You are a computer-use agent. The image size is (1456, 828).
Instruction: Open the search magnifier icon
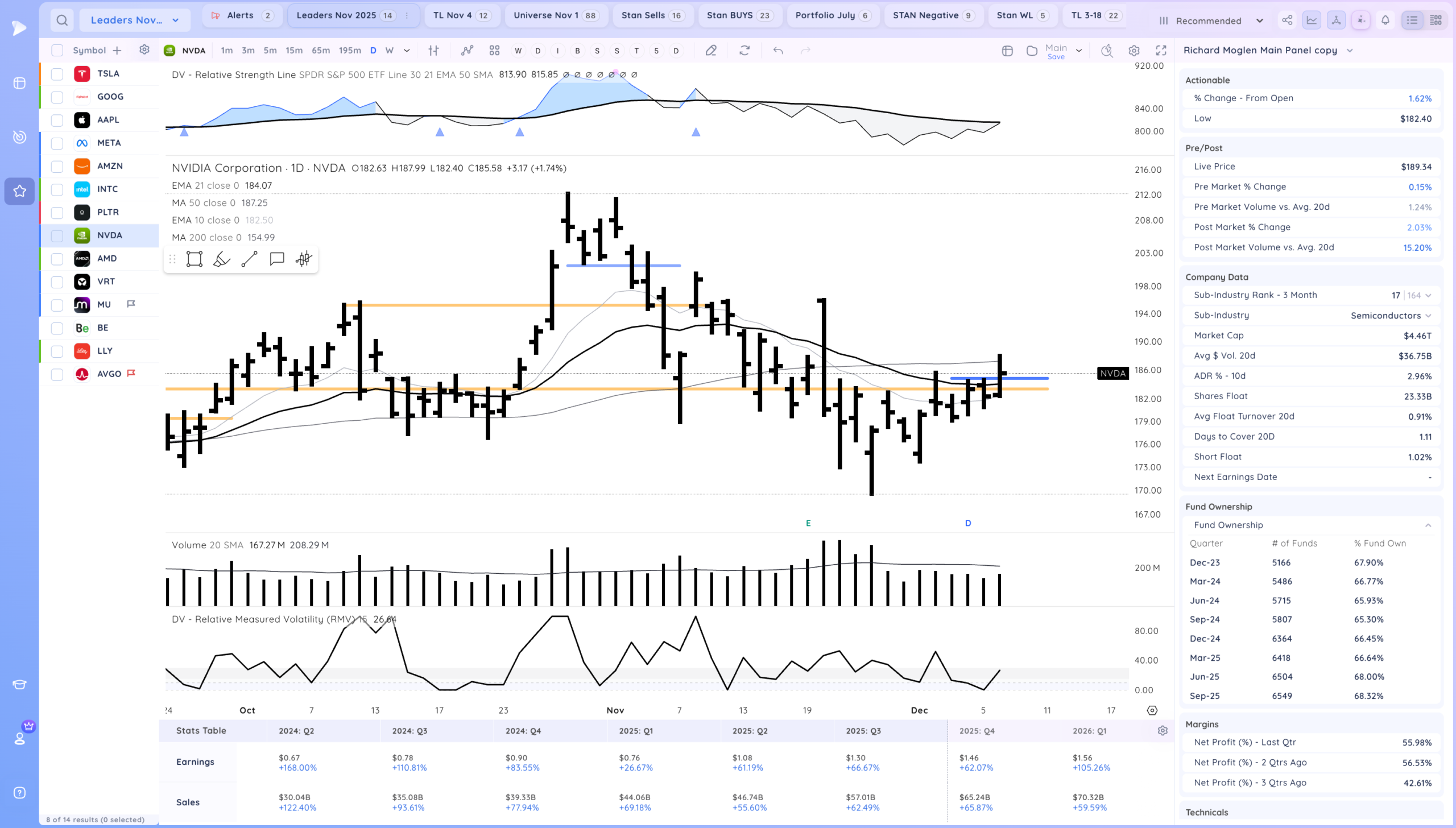(x=62, y=20)
